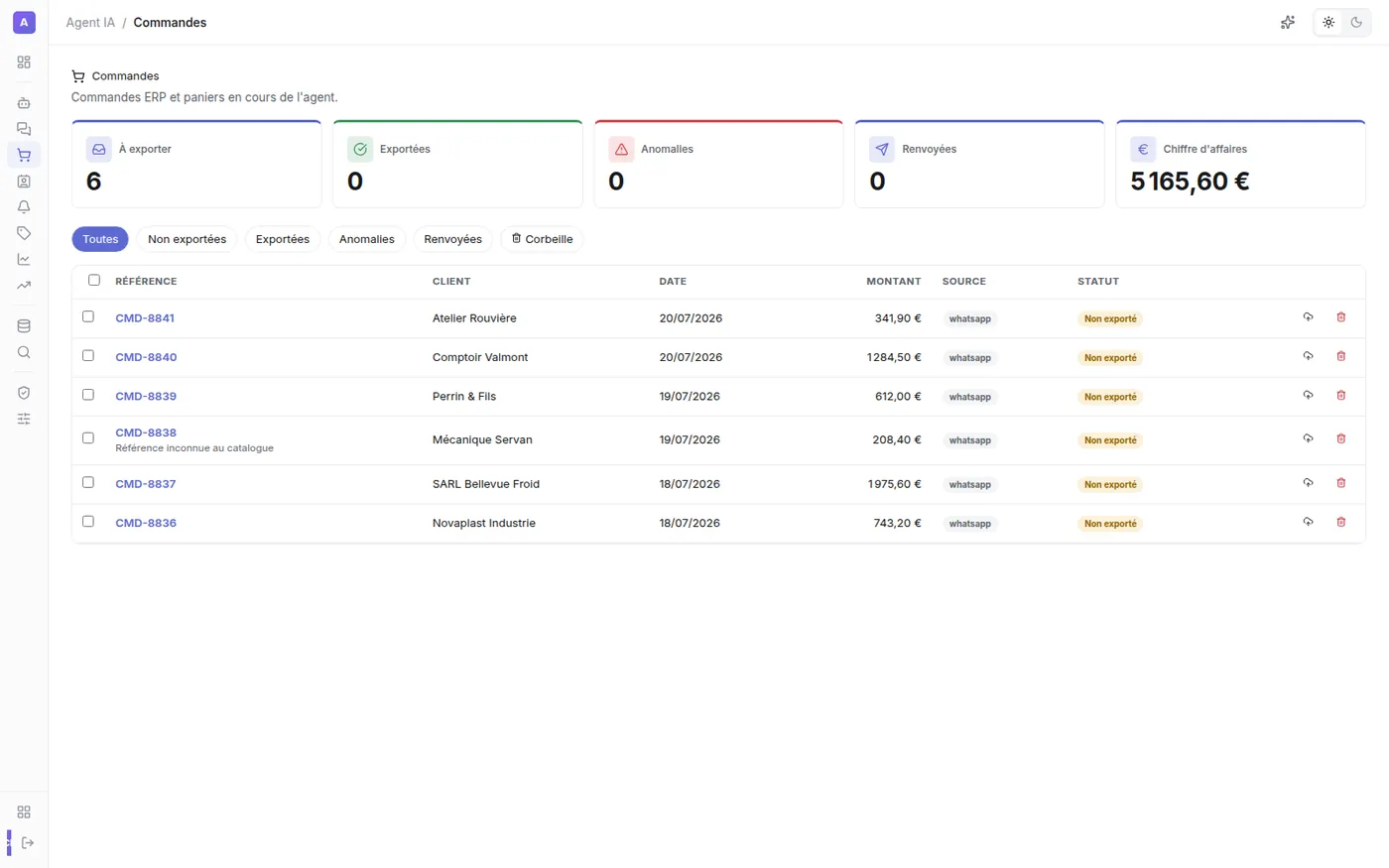Tick the checkbox for CMD-8837
Viewport: 1389px width, 868px height.
[88, 482]
